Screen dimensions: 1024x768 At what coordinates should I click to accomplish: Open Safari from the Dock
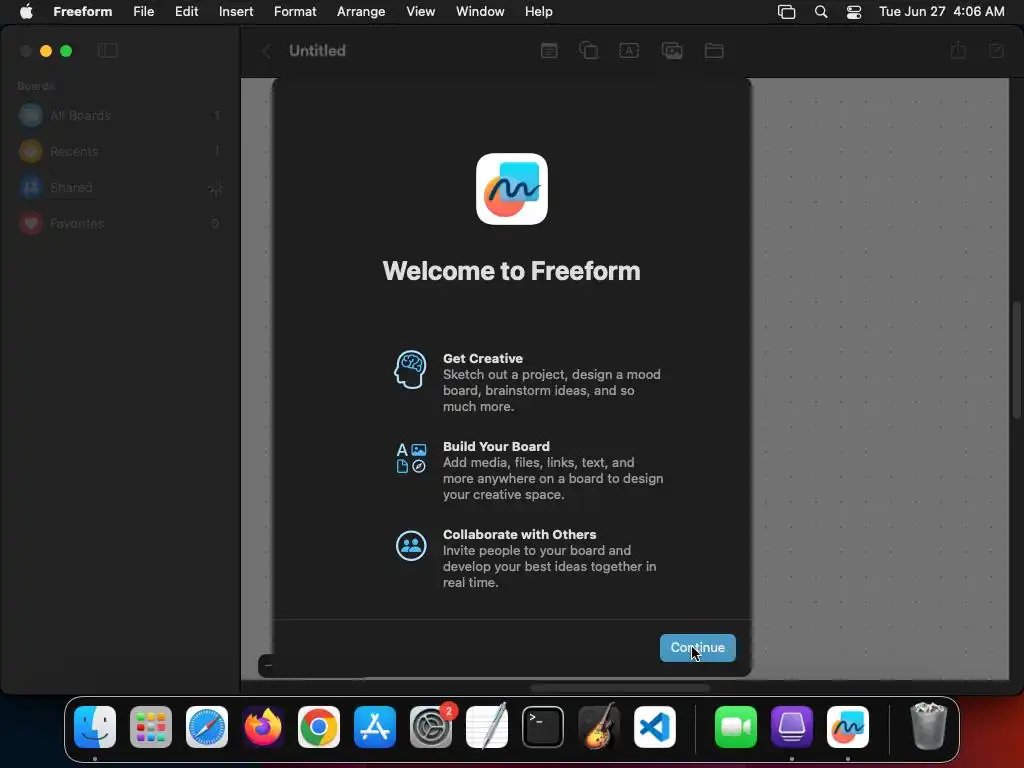[x=207, y=727]
